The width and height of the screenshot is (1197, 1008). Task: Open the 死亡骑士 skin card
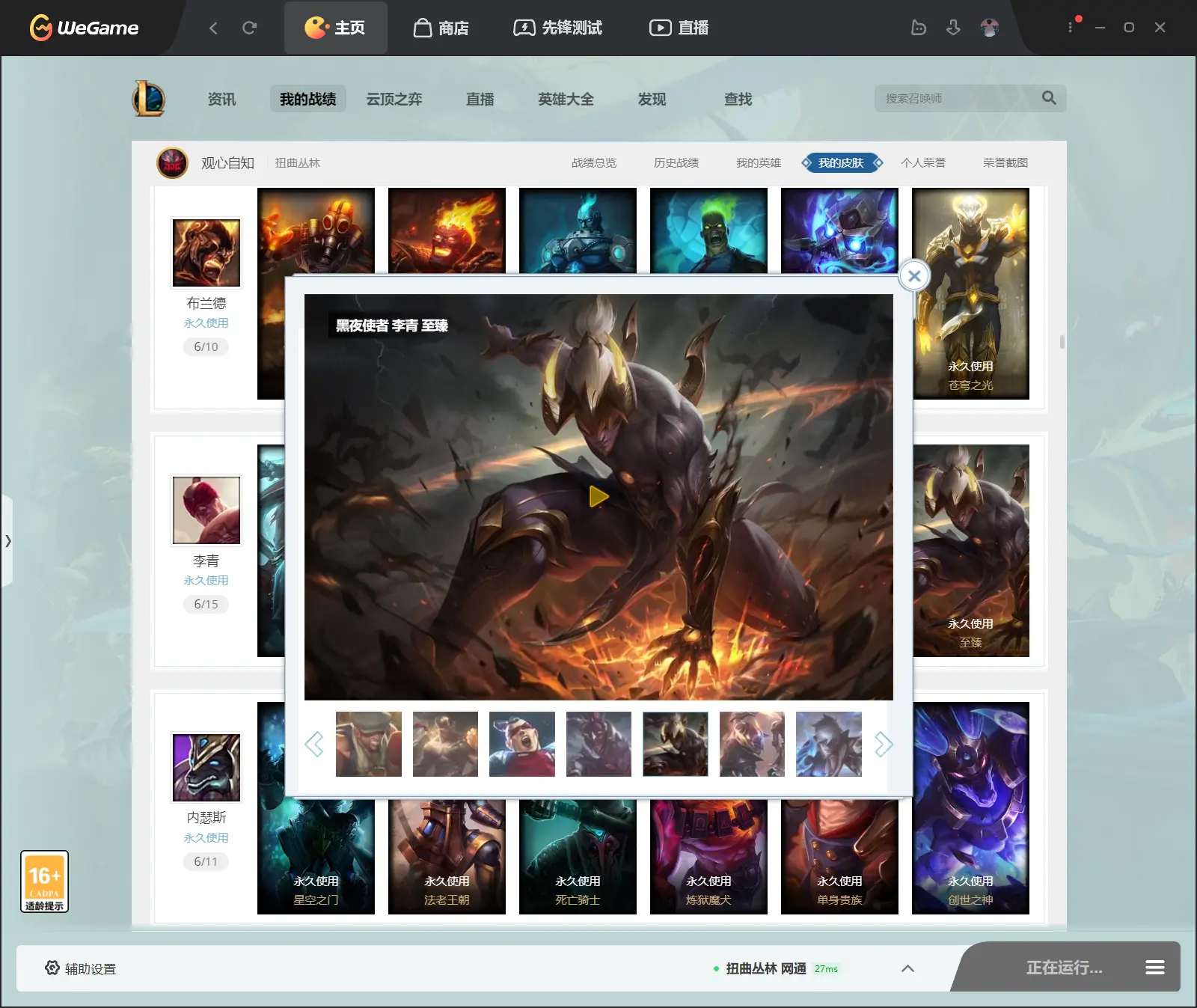coord(578,857)
